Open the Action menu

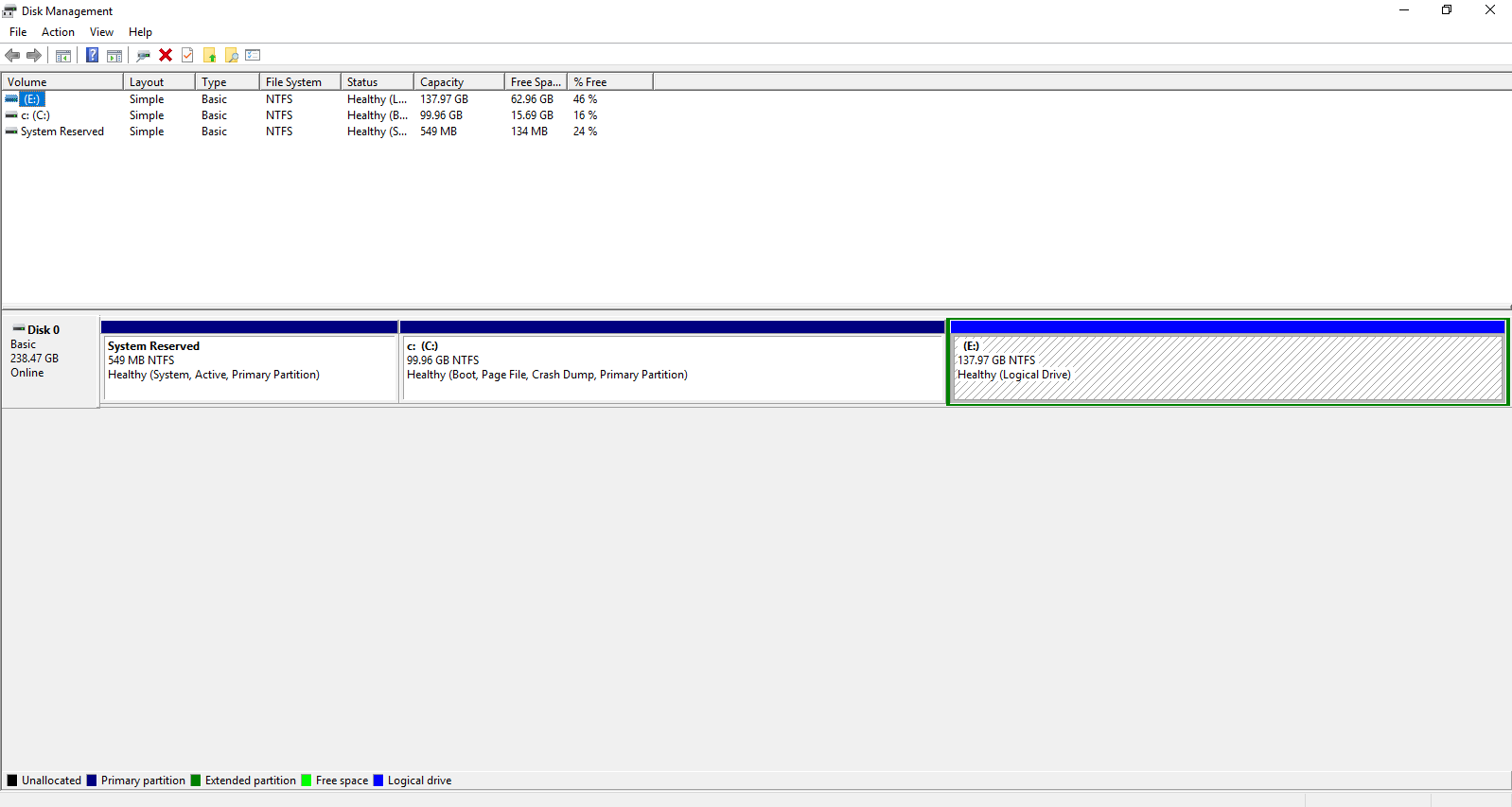click(58, 32)
